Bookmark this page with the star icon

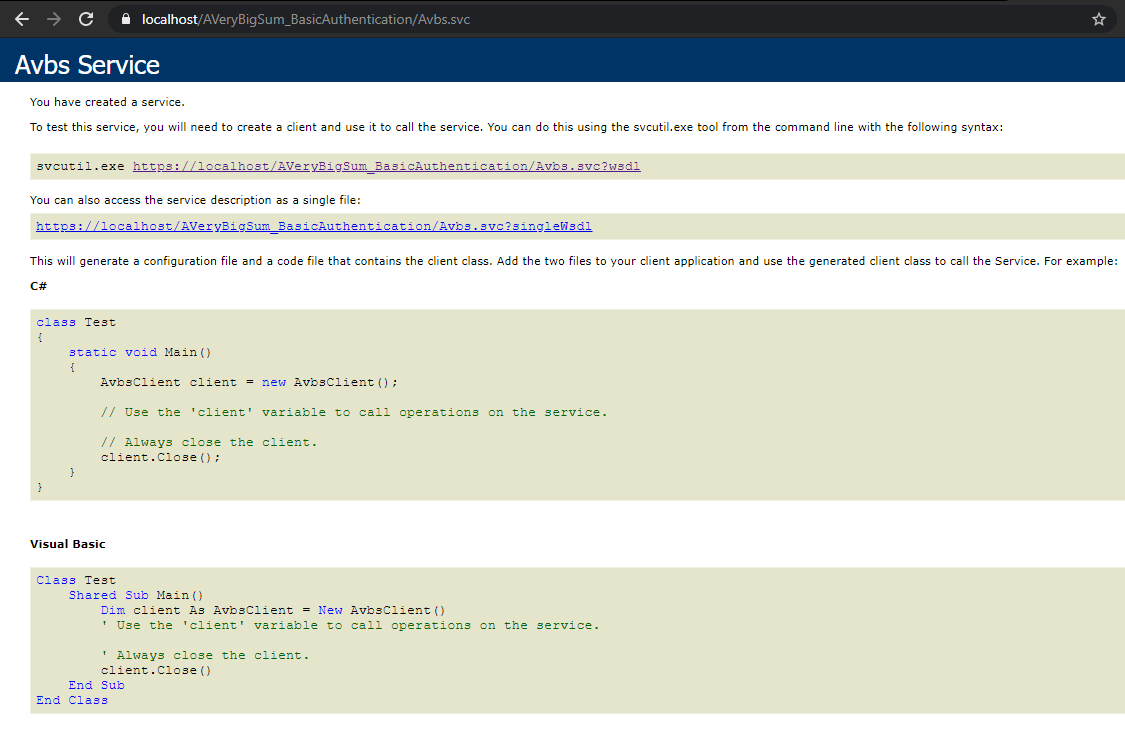[x=1098, y=19]
